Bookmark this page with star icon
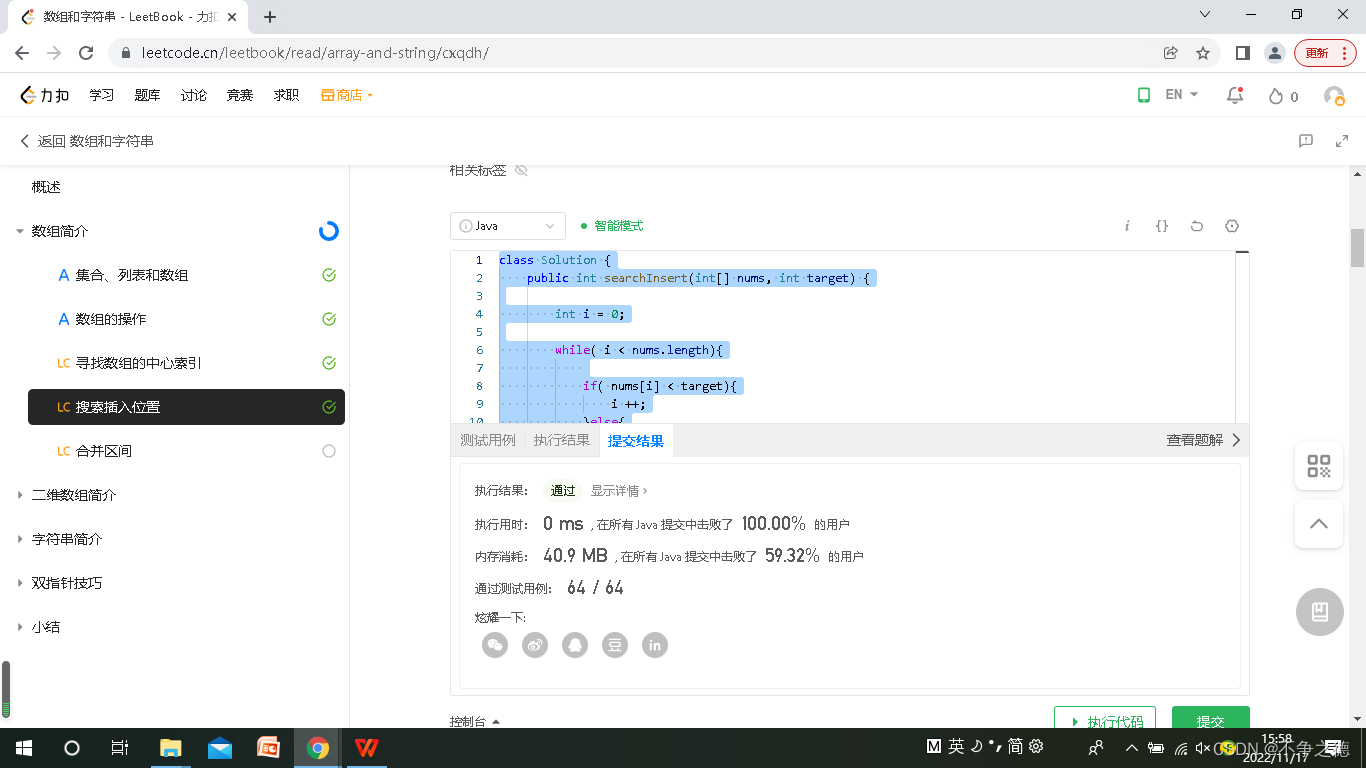 pyautogui.click(x=1203, y=53)
